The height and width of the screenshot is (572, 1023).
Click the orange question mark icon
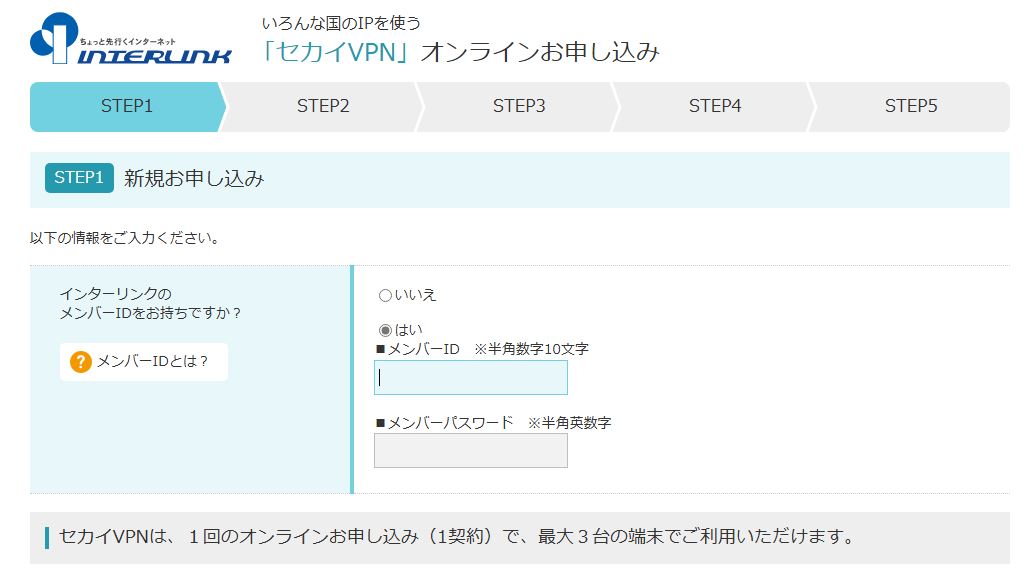pyautogui.click(x=80, y=361)
